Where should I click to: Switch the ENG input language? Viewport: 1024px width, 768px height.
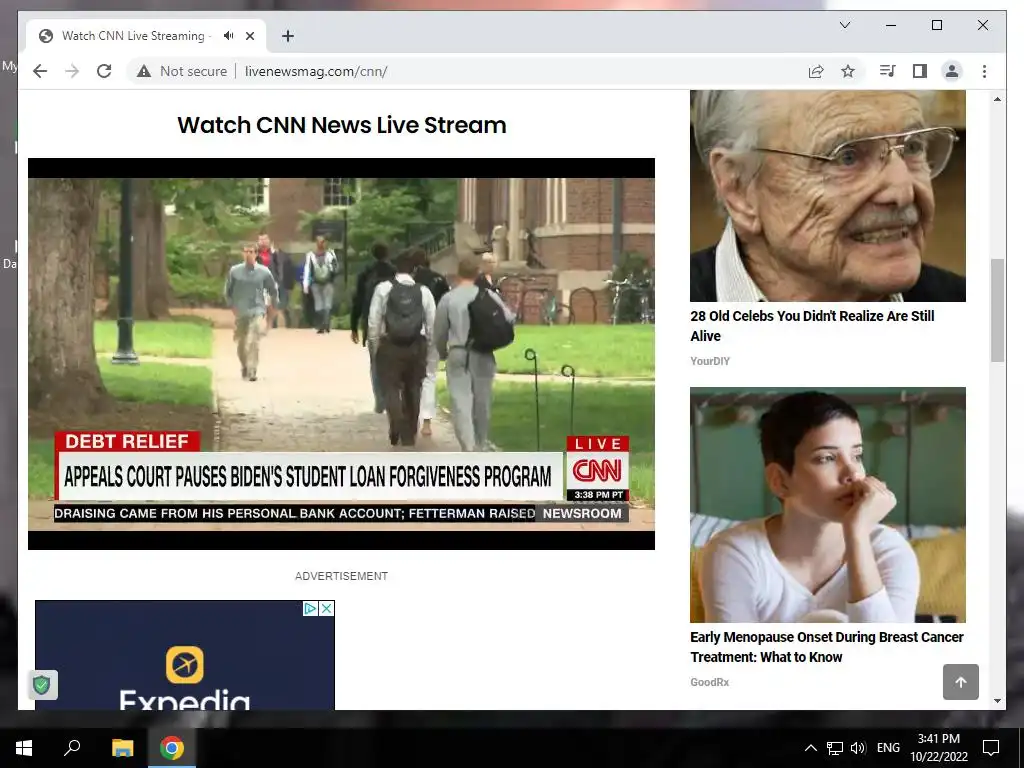(x=888, y=748)
